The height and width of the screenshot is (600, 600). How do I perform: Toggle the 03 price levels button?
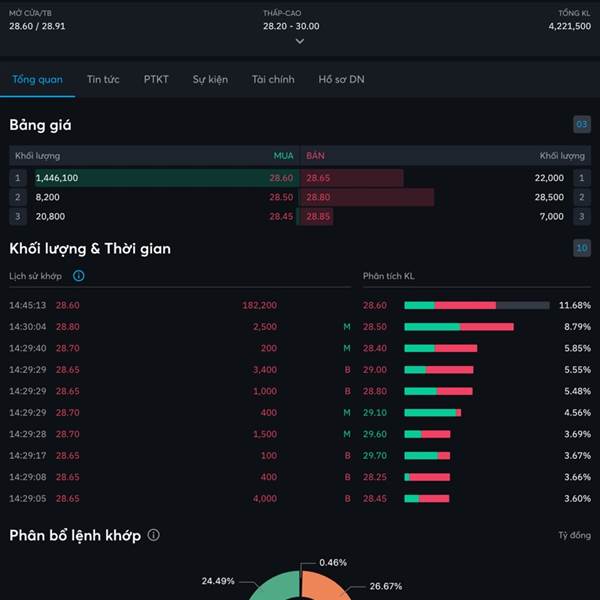point(582,124)
